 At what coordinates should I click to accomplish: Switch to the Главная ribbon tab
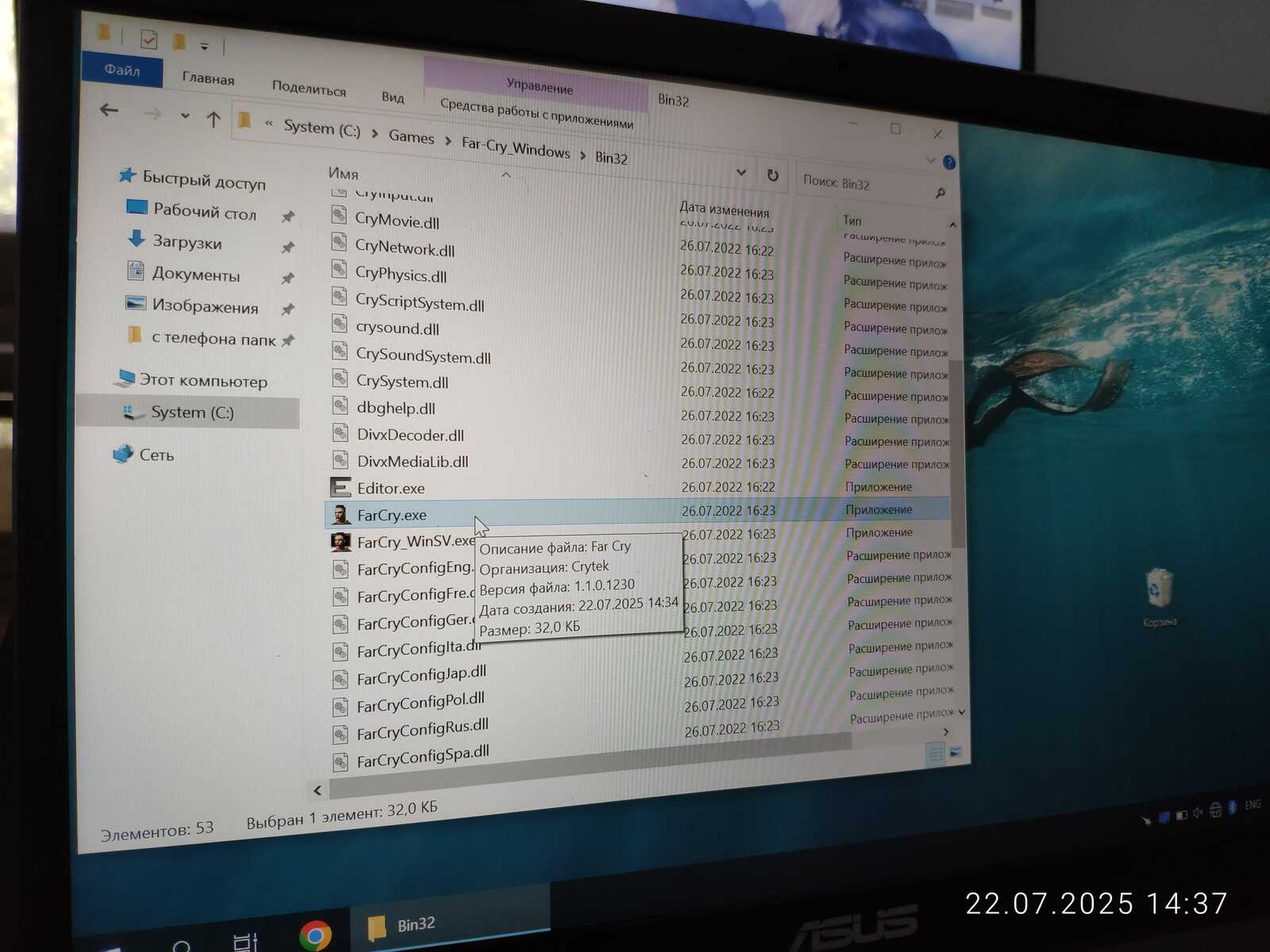pos(208,79)
